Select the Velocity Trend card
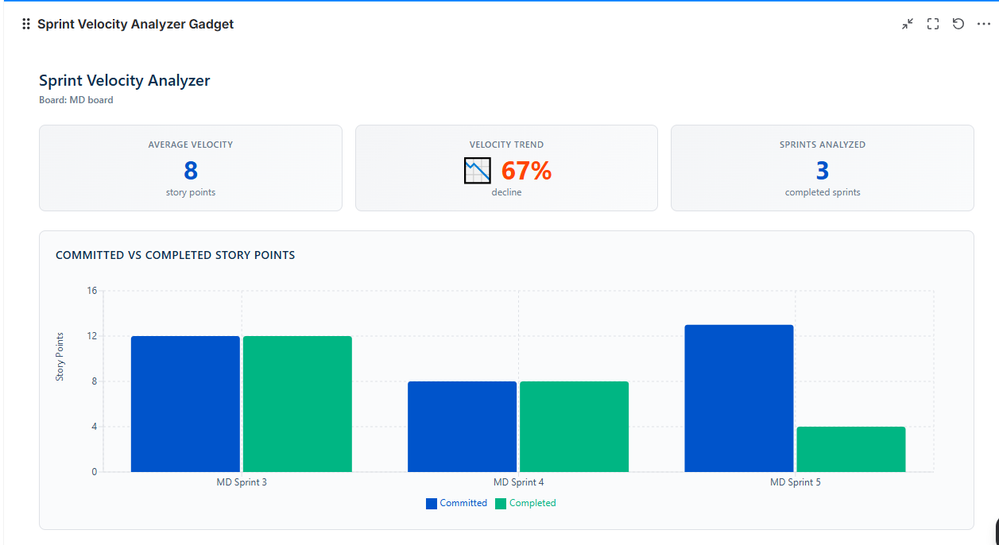The image size is (999, 545). [x=507, y=168]
